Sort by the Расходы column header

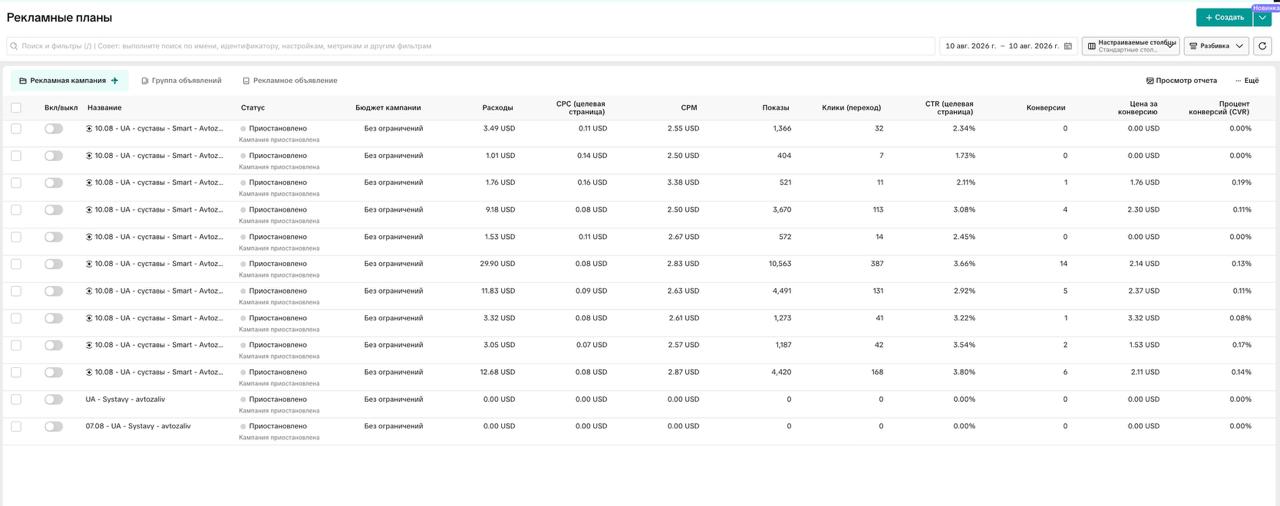[x=497, y=107]
